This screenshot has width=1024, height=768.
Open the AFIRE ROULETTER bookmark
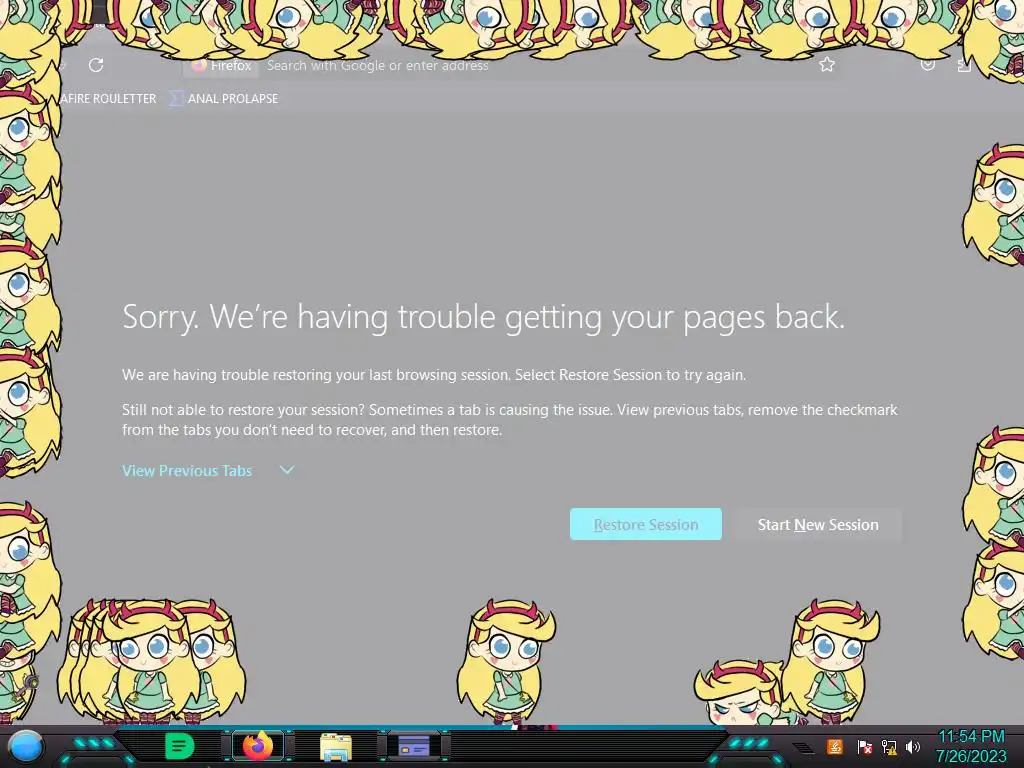pyautogui.click(x=108, y=99)
